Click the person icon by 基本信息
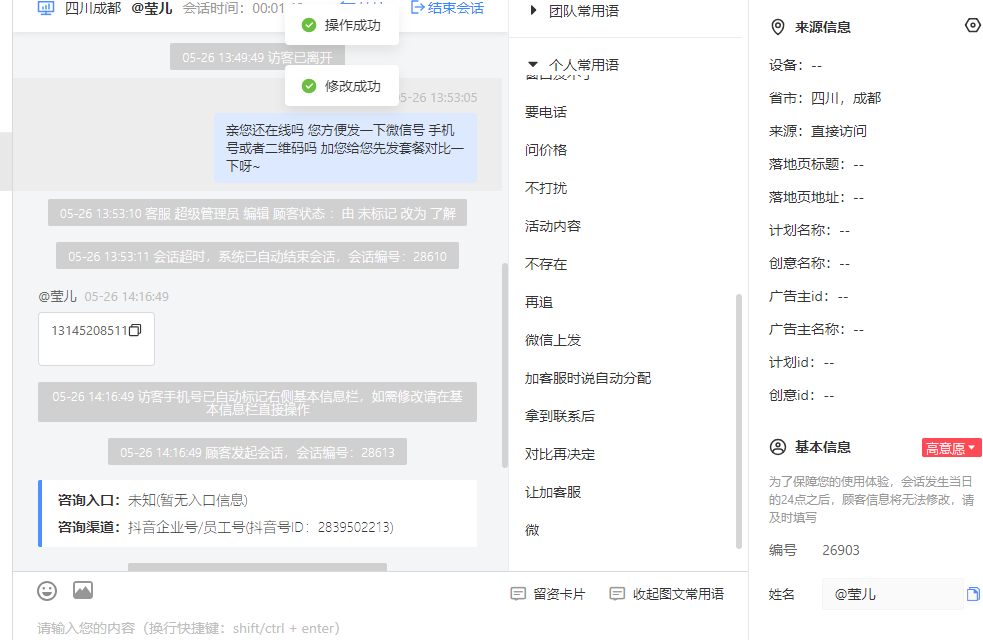Viewport: 983px width, 640px height. [777, 447]
